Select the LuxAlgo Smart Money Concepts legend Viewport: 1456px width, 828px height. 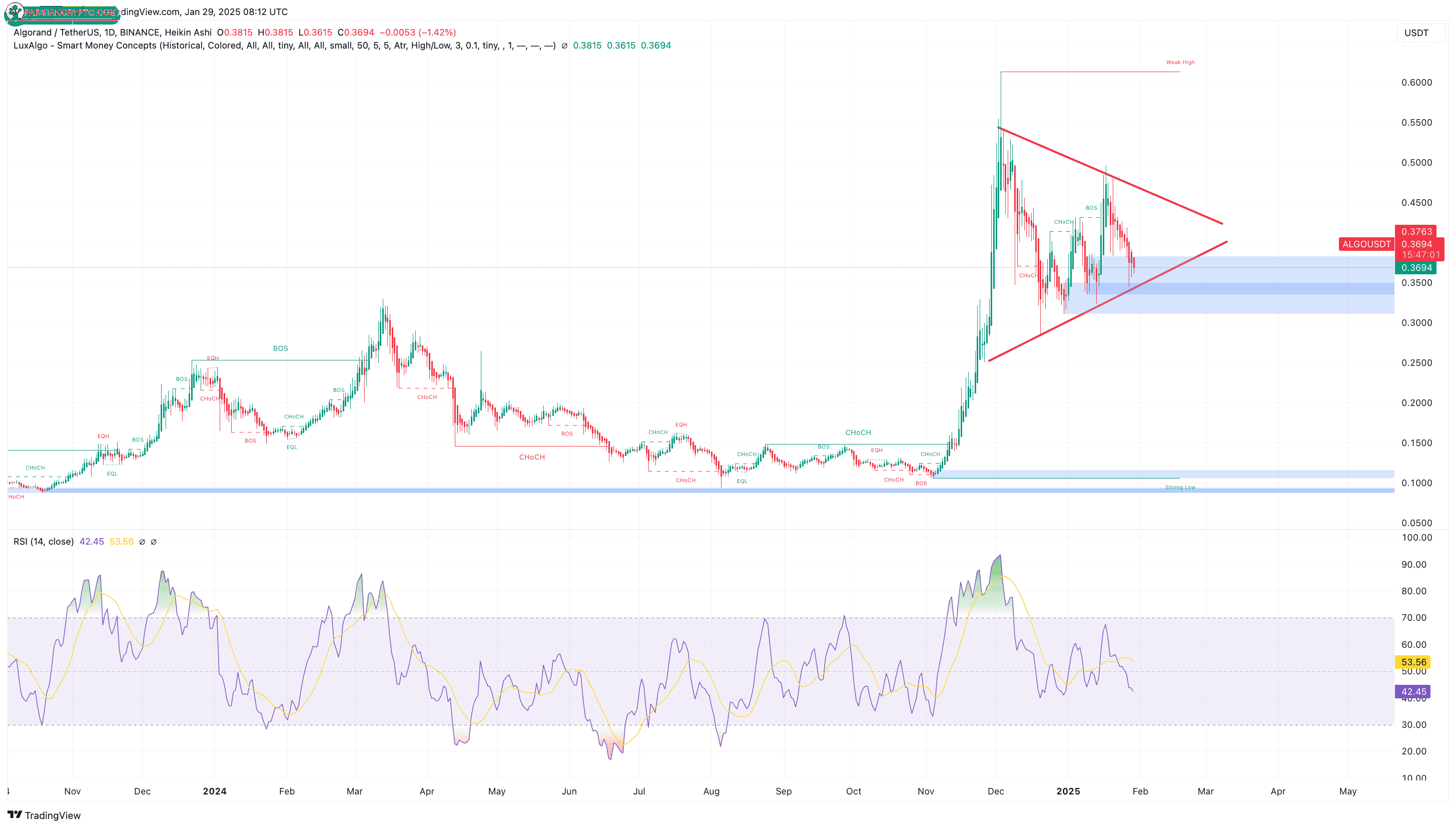[284, 46]
